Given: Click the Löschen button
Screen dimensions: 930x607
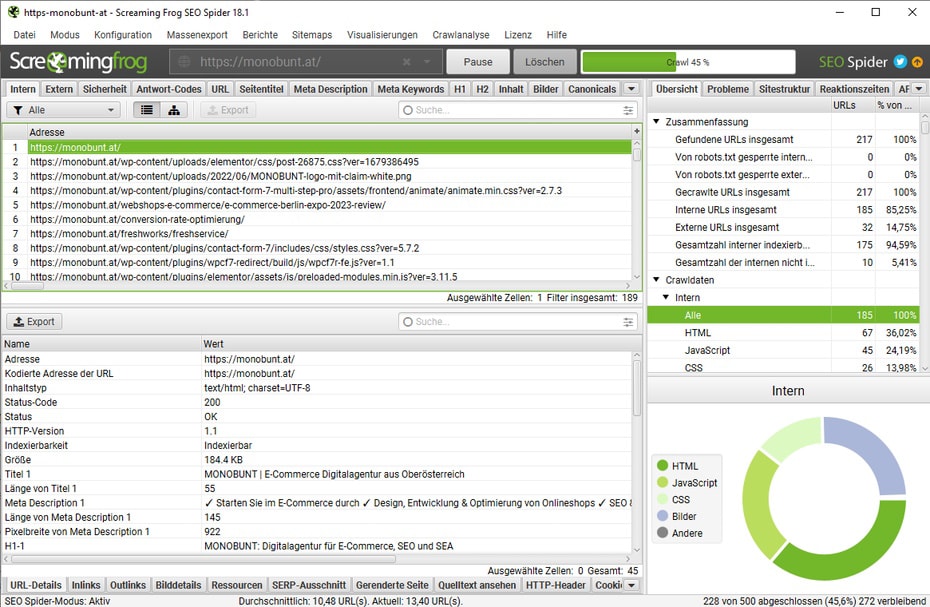Looking at the screenshot, I should coord(544,62).
